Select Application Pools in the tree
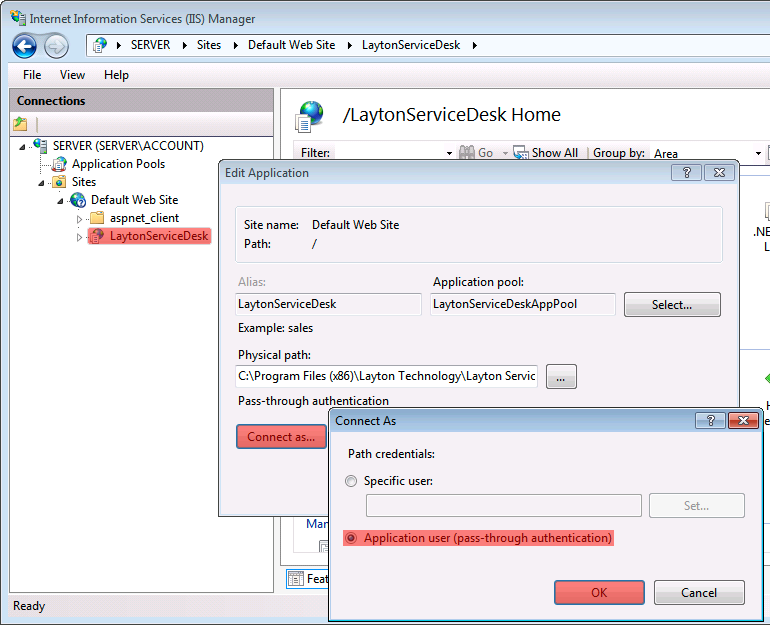 coord(118,164)
